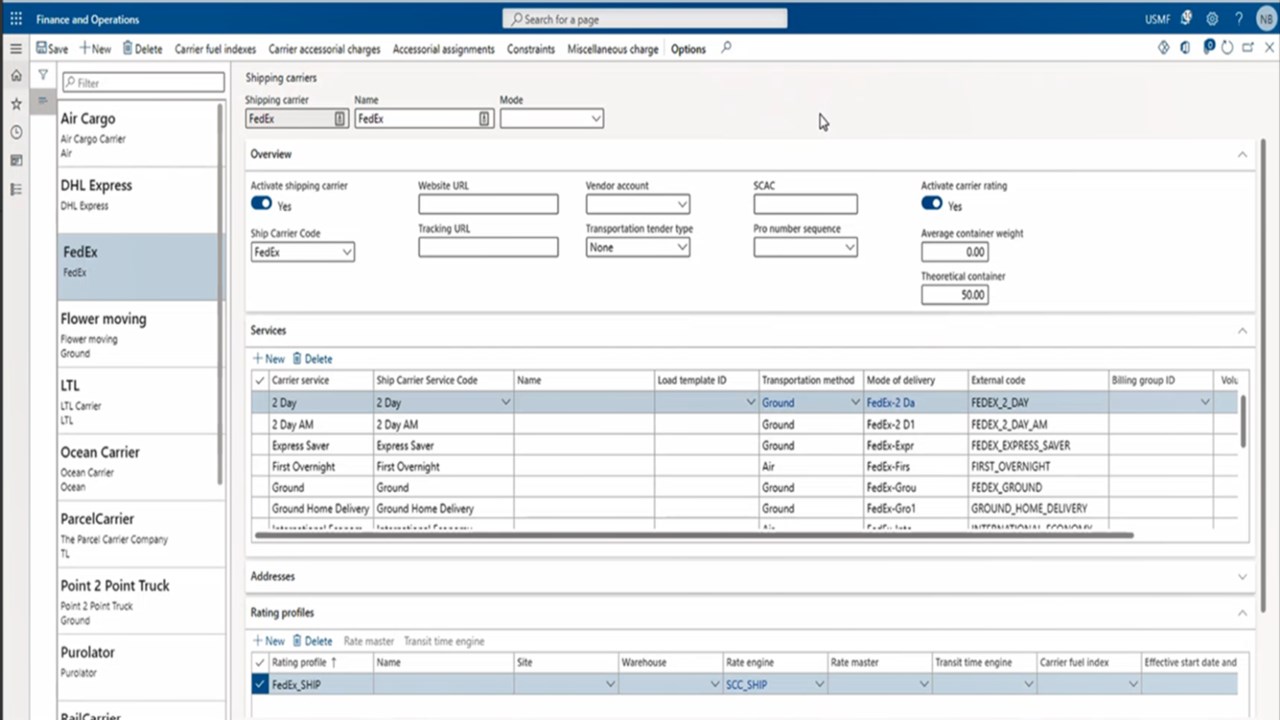The image size is (1280, 720).
Task: Open the Options tab
Action: (688, 49)
